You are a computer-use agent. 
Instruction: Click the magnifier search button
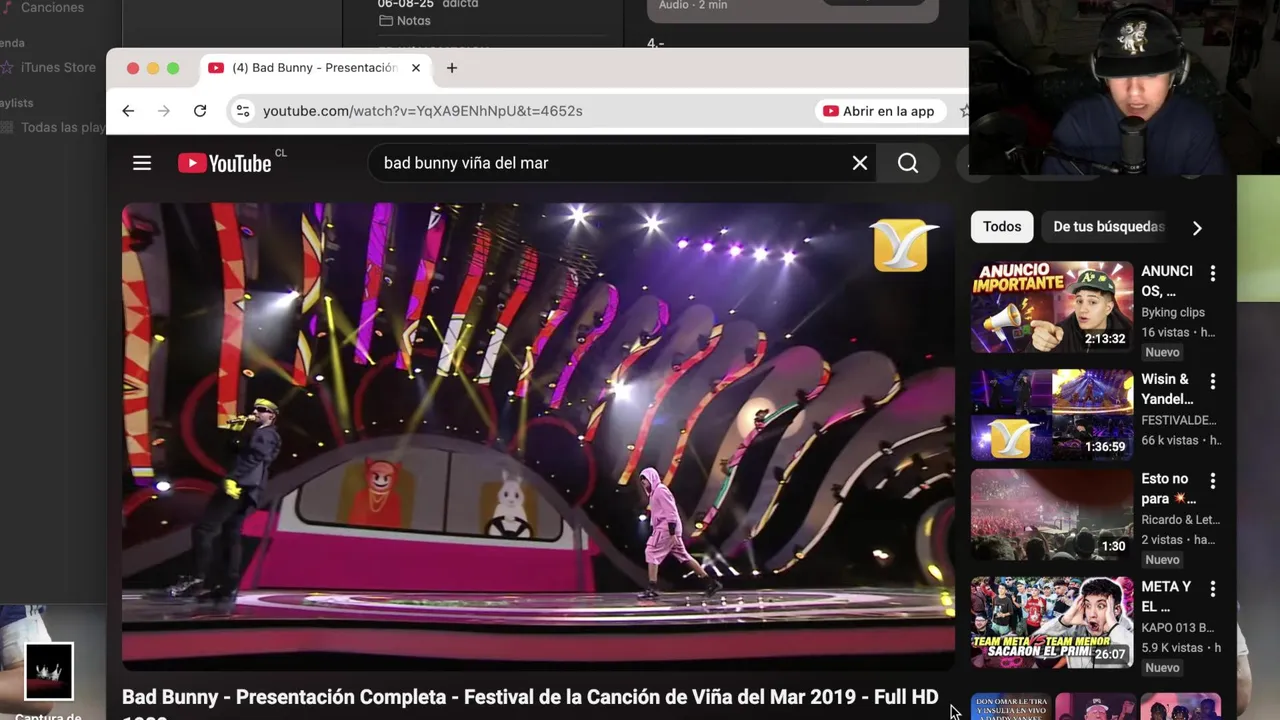(x=908, y=163)
